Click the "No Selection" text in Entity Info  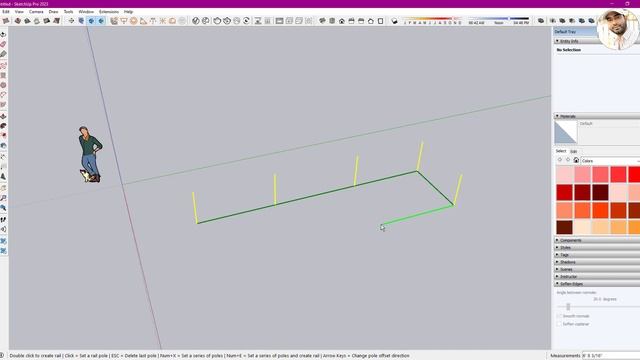569,50
